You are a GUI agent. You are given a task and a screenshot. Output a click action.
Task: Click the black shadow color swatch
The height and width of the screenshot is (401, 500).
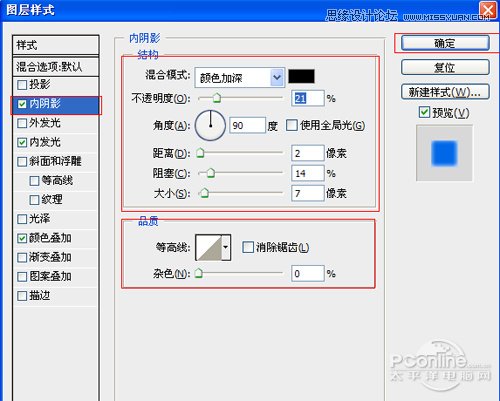301,76
